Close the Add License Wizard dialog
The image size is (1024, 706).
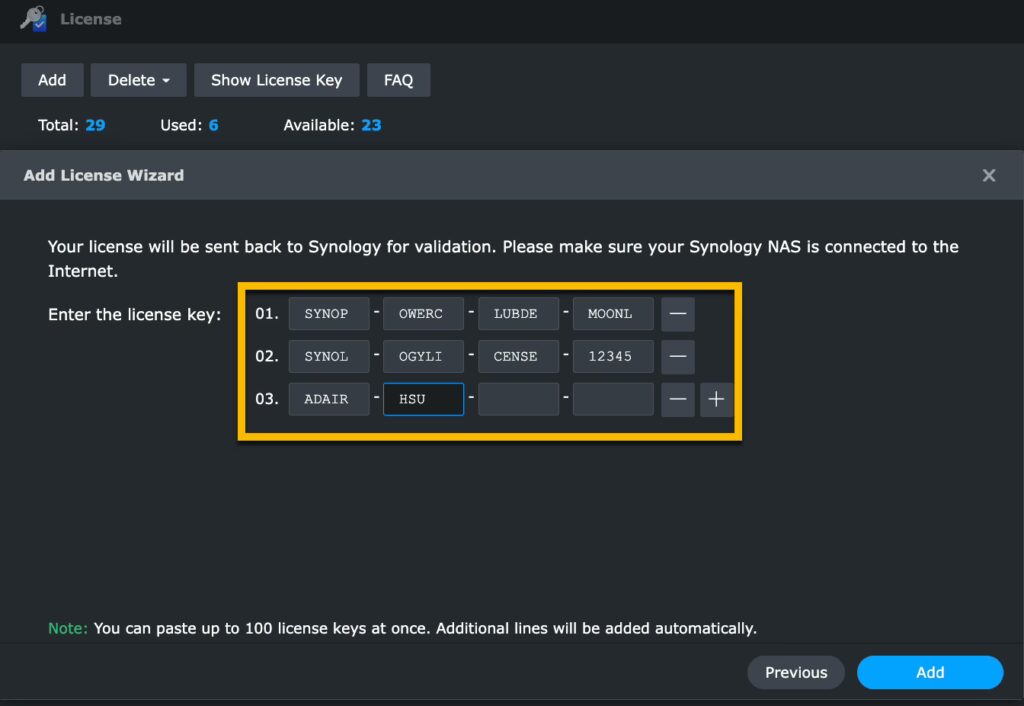pyautogui.click(x=989, y=175)
